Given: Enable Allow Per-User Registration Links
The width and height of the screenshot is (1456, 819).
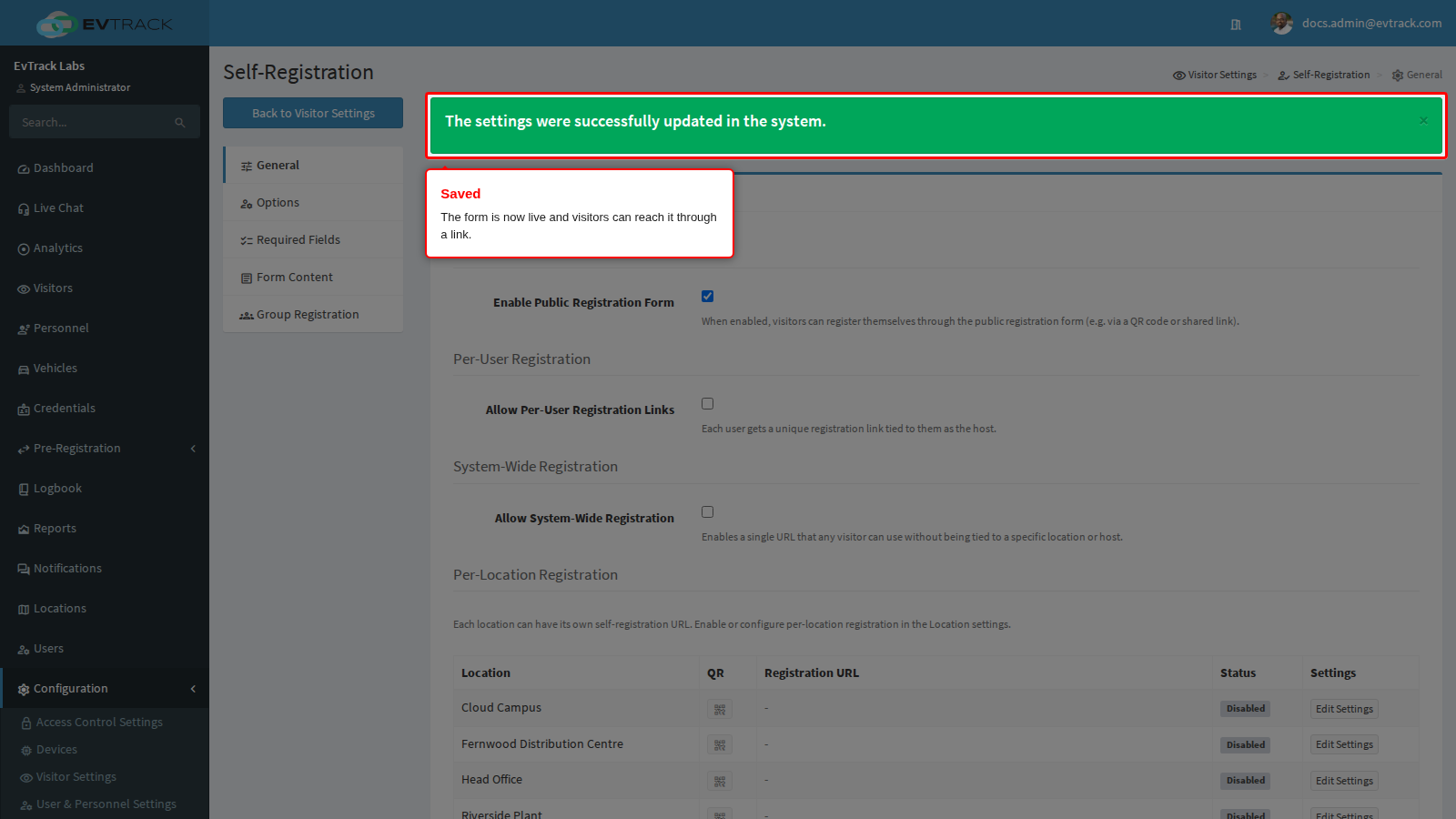Looking at the screenshot, I should (x=707, y=404).
